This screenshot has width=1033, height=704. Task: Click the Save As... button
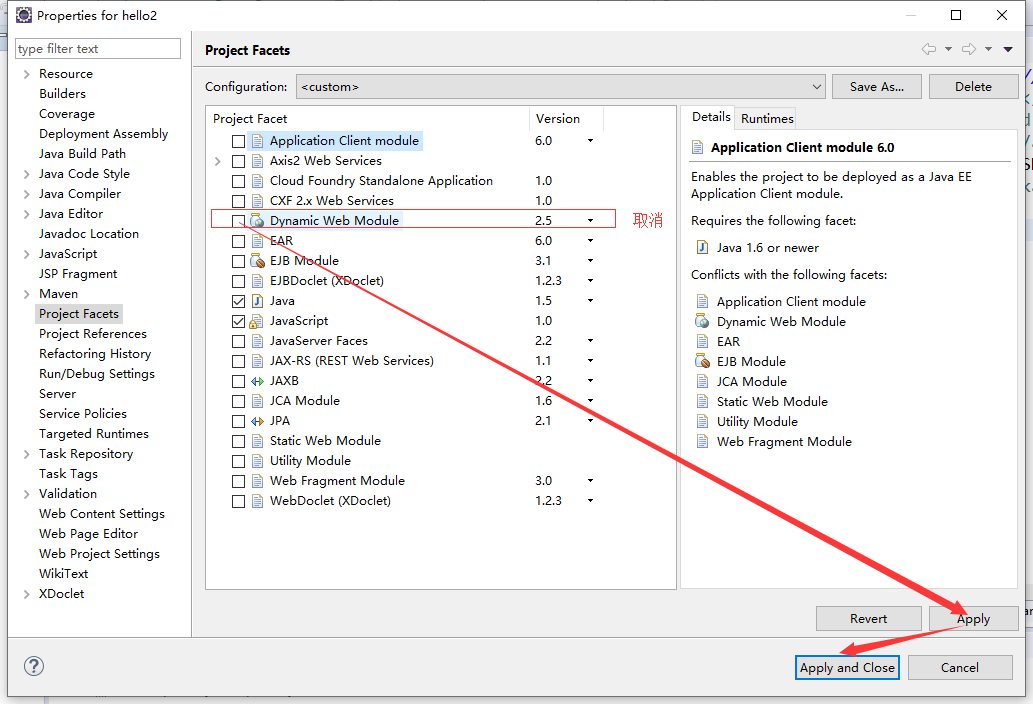(x=876, y=87)
